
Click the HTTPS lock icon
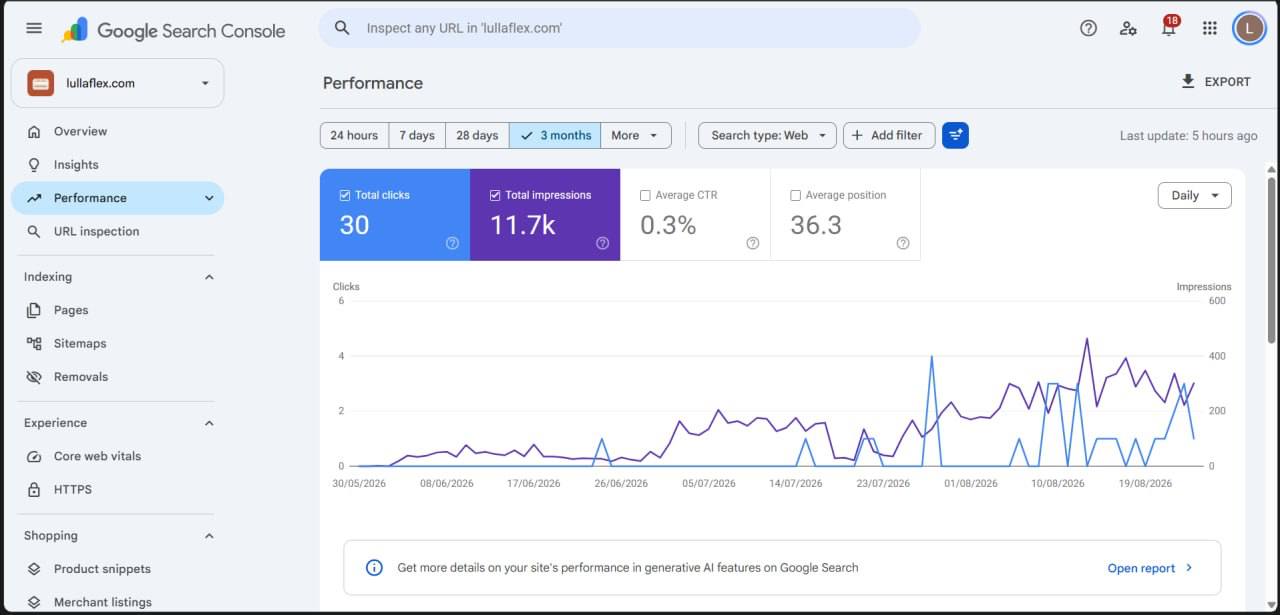pyautogui.click(x=34, y=489)
